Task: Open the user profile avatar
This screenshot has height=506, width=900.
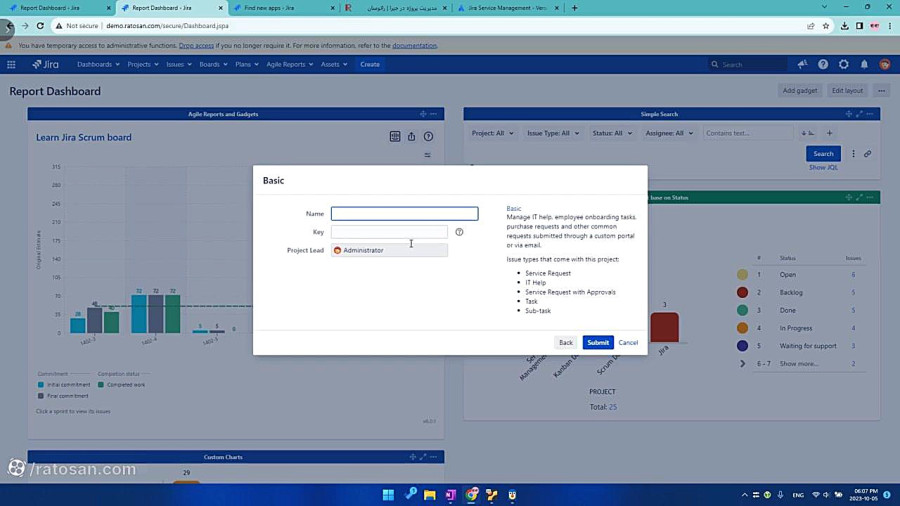Action: pos(885,64)
